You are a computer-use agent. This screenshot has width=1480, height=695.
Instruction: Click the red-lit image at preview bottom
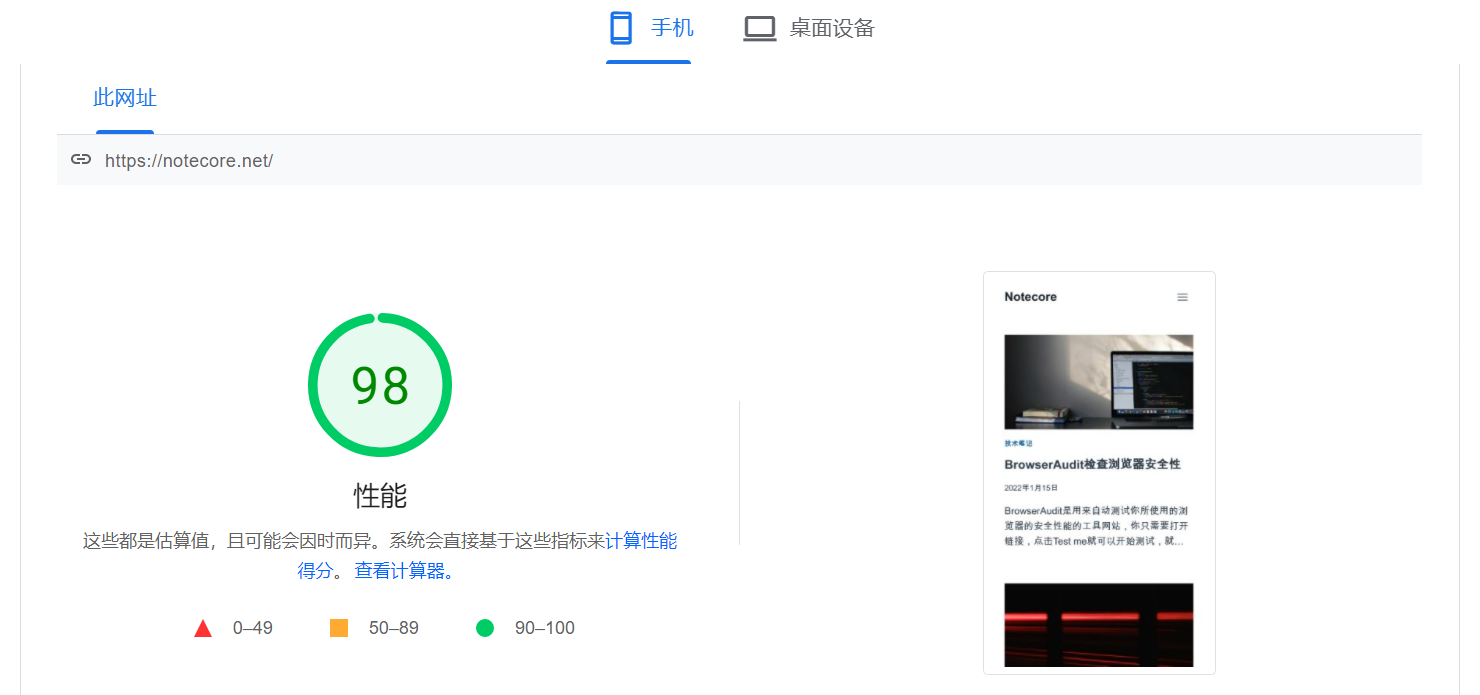(x=1098, y=624)
